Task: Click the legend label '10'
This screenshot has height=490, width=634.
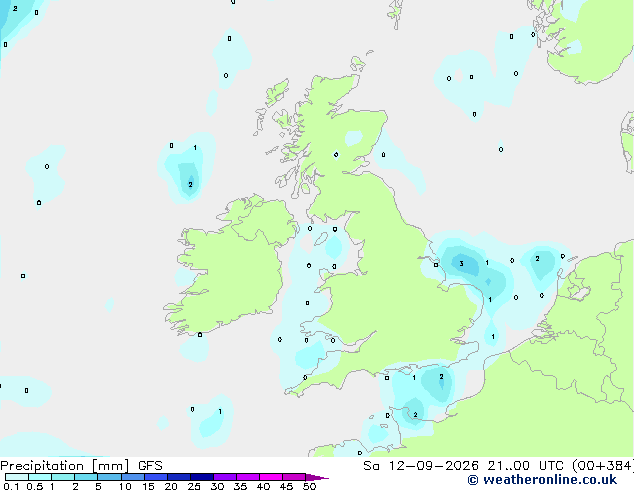Action: pyautogui.click(x=125, y=486)
